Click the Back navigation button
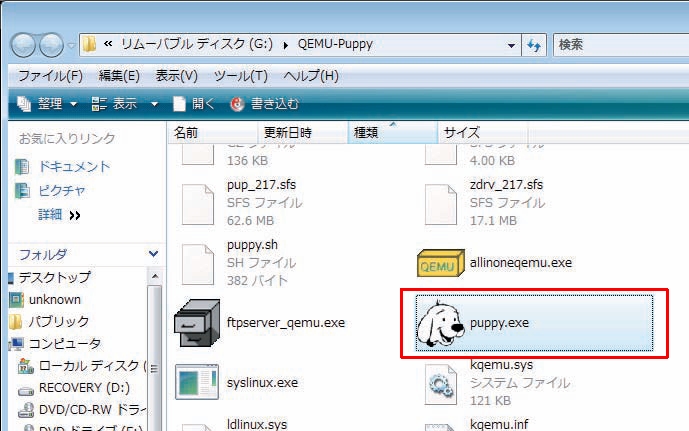689x431 pixels. pyautogui.click(x=23, y=45)
